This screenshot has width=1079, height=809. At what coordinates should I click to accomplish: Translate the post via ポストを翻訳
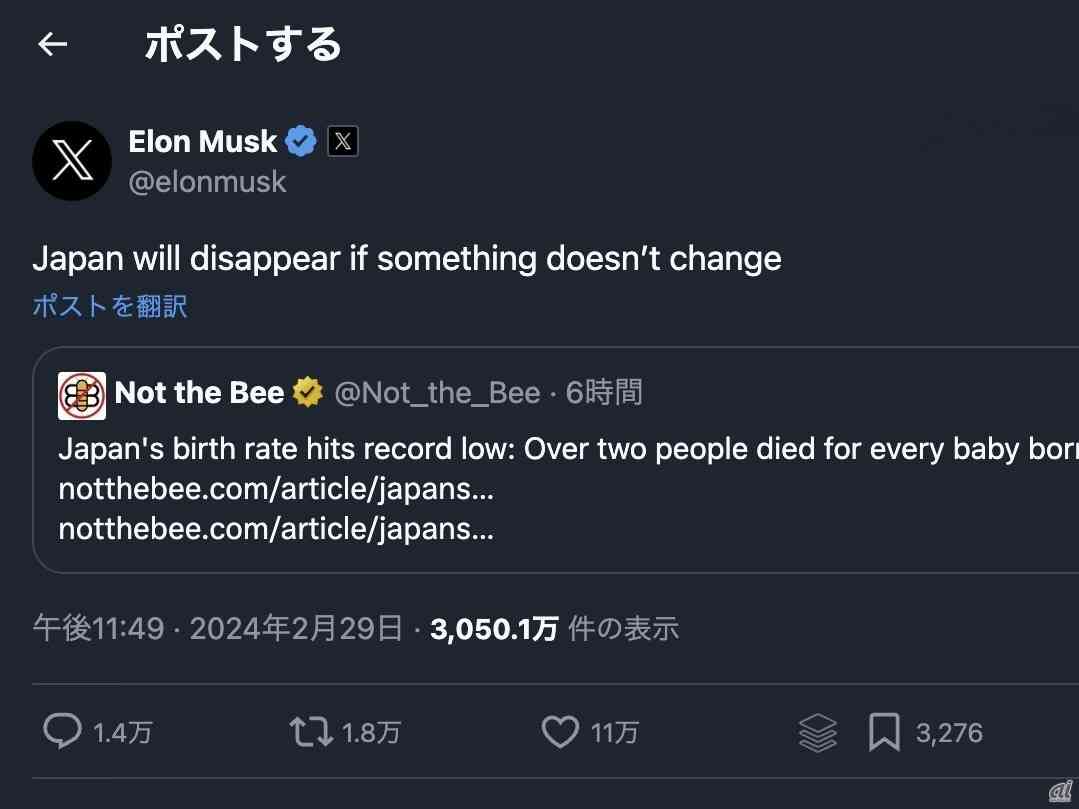(109, 306)
